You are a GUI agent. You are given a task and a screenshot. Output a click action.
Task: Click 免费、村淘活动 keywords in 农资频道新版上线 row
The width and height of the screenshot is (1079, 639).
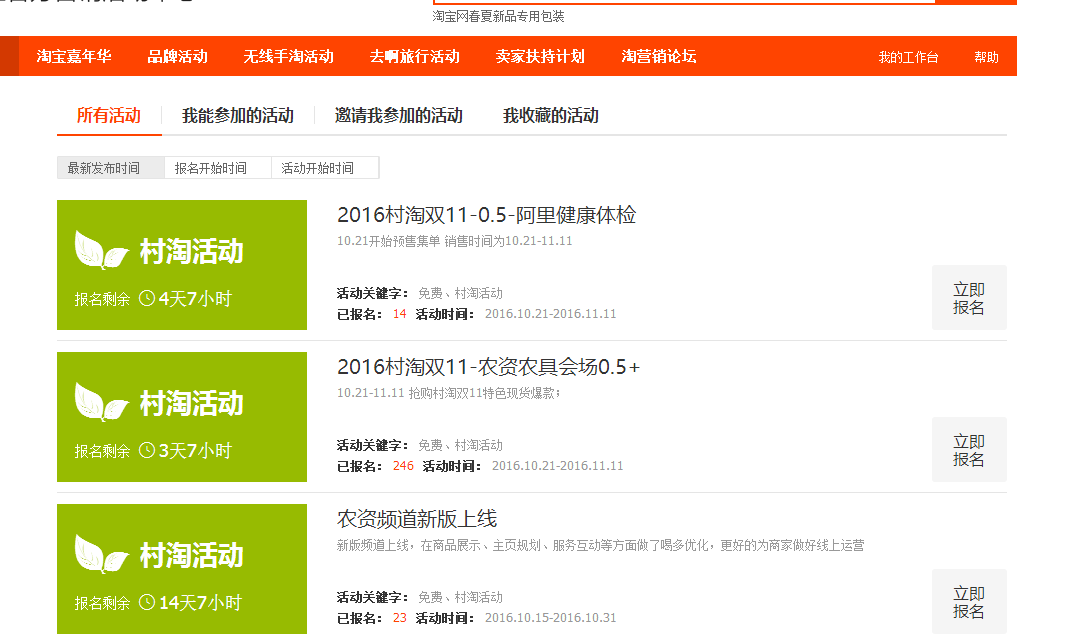[460, 597]
